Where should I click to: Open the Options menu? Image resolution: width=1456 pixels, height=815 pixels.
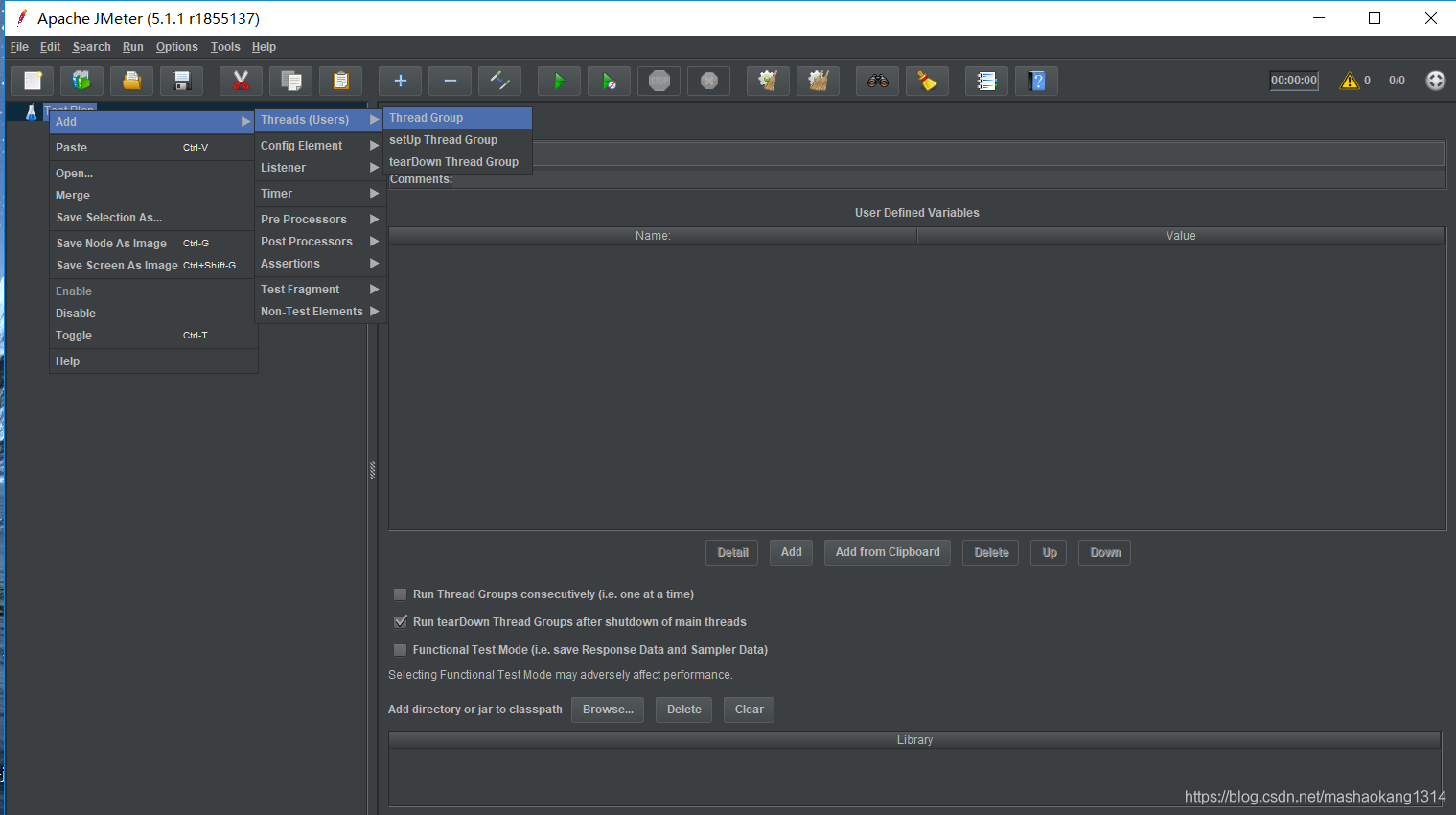pyautogui.click(x=176, y=47)
